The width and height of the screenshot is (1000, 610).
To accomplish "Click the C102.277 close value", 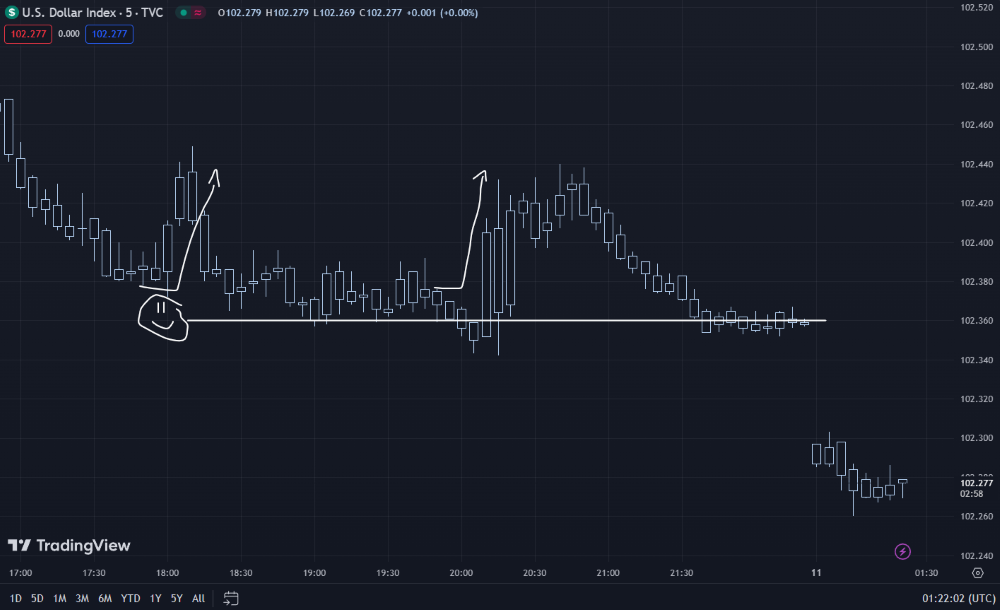I will (x=380, y=13).
